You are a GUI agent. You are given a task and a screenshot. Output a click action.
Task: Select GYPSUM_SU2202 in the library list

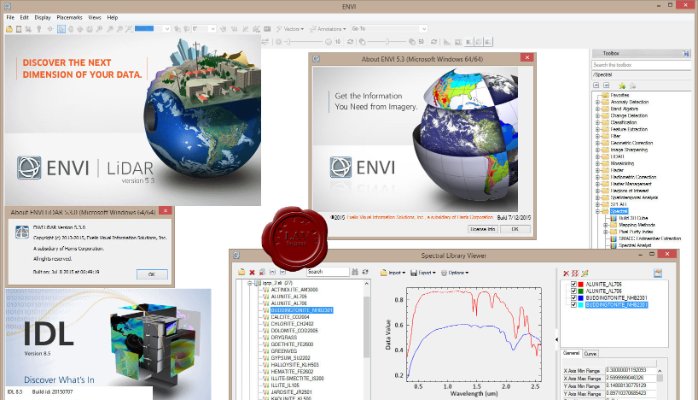[290, 358]
